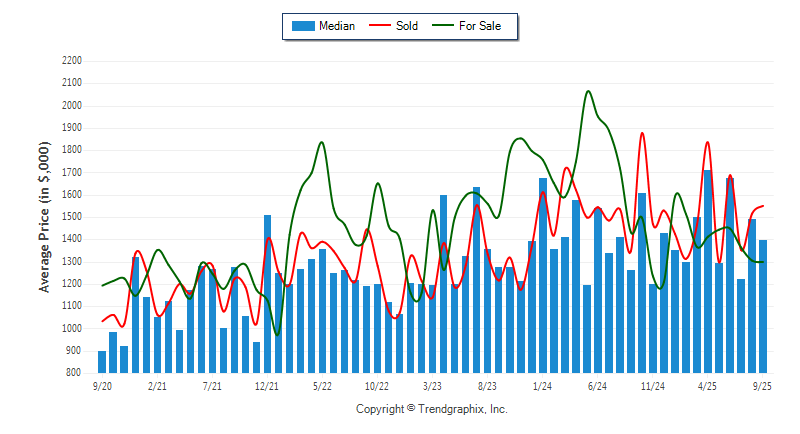Click the green For Sale legend line marker
Image resolution: width=800 pixels, height=434 pixels.
click(x=443, y=26)
